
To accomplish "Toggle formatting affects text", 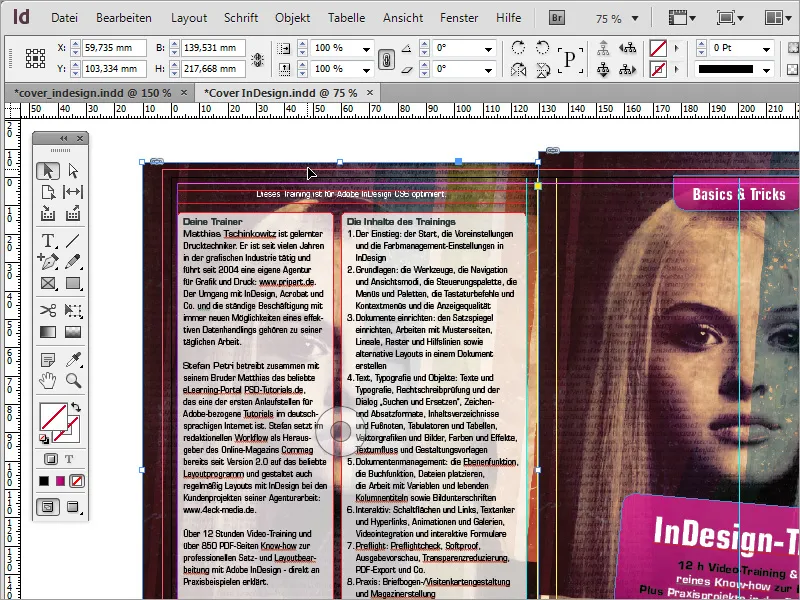I will pyautogui.click(x=69, y=459).
